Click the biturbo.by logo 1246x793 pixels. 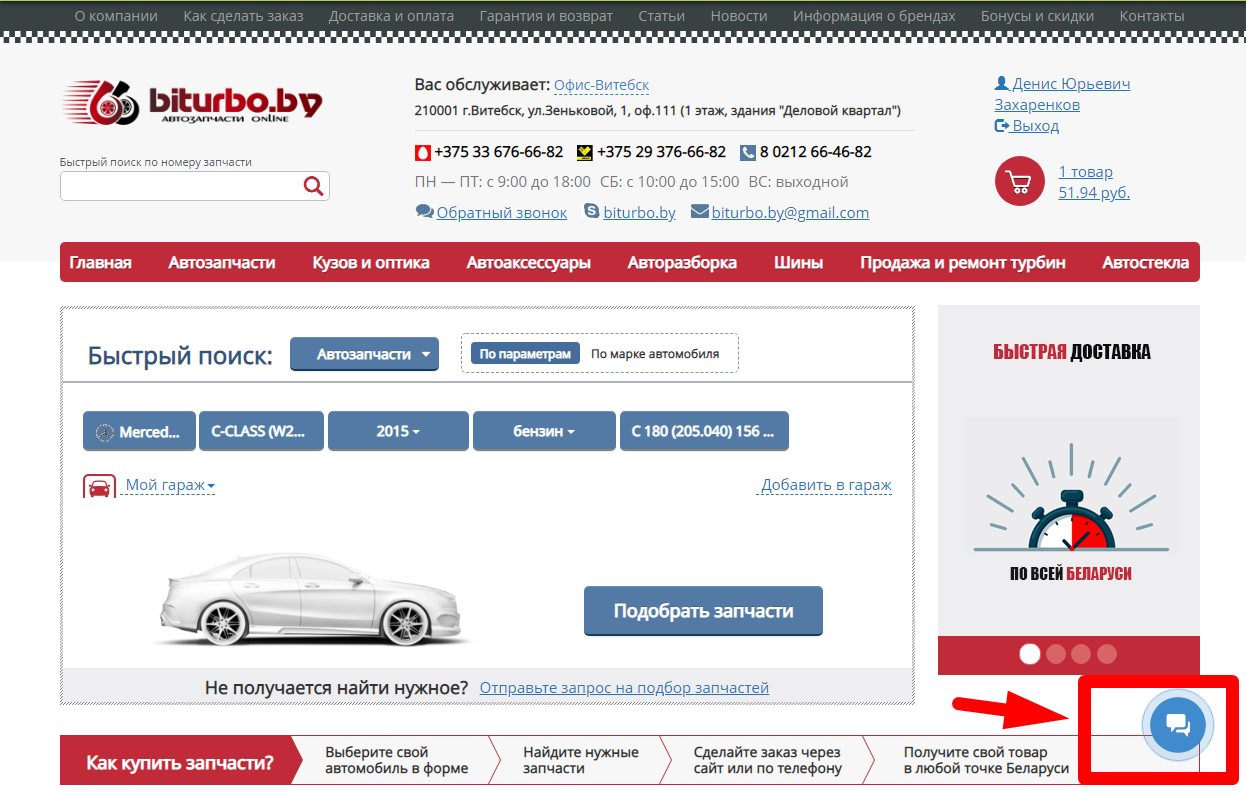tap(193, 102)
